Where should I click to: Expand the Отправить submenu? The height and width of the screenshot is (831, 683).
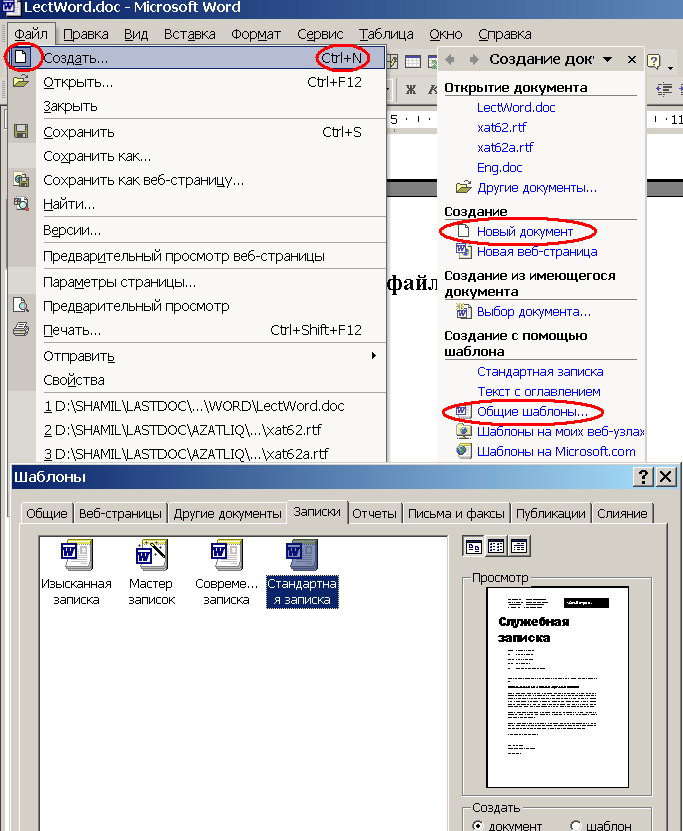tap(374, 356)
